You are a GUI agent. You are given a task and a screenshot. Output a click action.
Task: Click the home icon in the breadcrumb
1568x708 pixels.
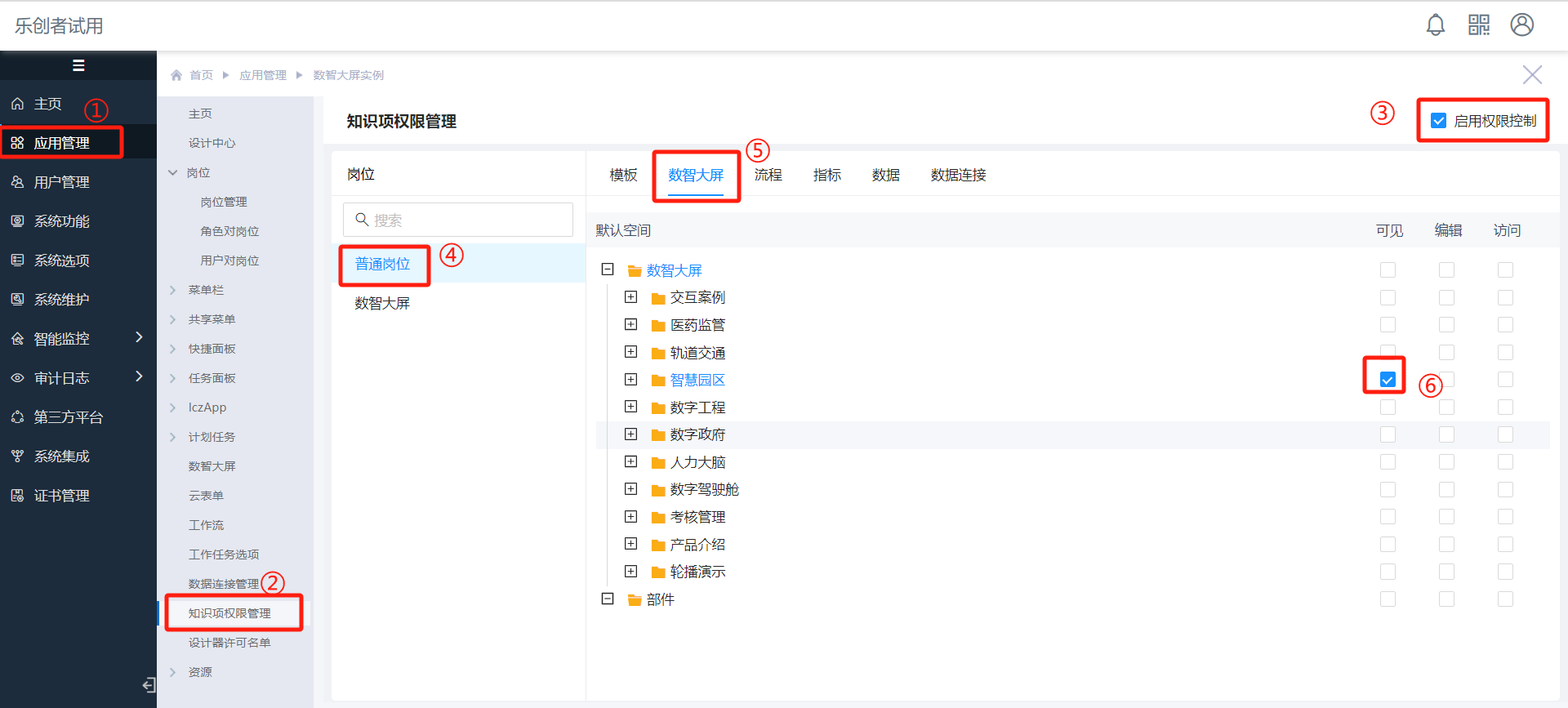(176, 75)
